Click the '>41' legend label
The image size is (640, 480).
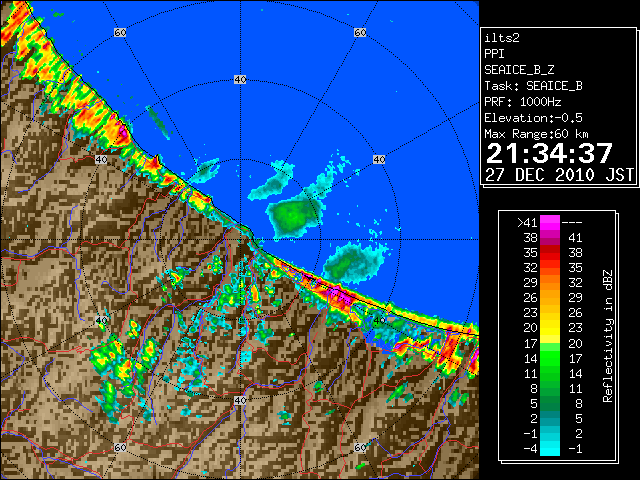[527, 223]
